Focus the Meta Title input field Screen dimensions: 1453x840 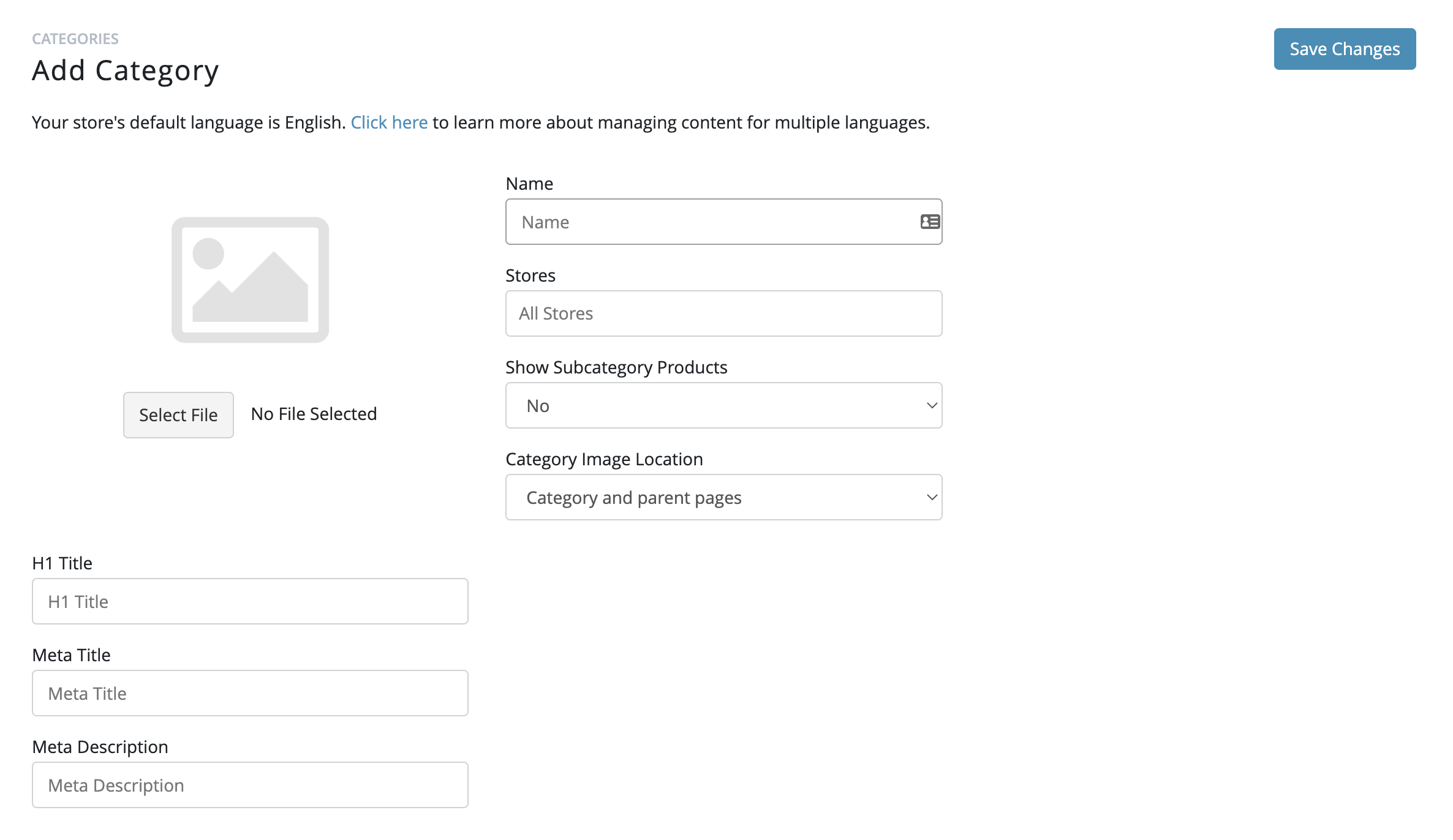pyautogui.click(x=250, y=693)
